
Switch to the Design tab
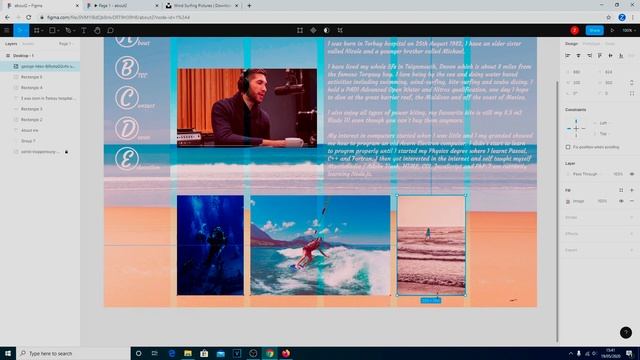[x=571, y=44]
